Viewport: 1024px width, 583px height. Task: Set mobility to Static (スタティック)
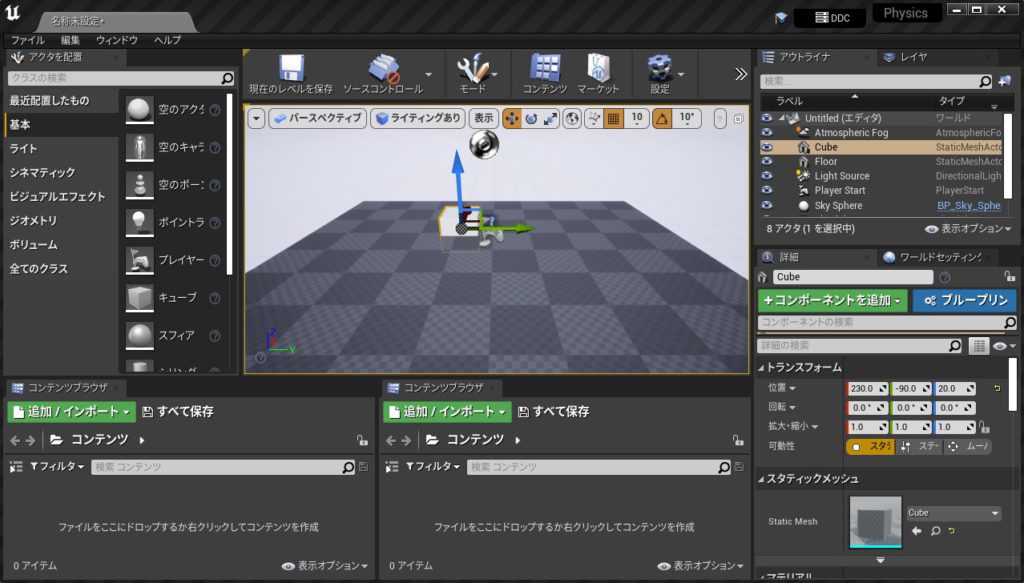tap(871, 447)
